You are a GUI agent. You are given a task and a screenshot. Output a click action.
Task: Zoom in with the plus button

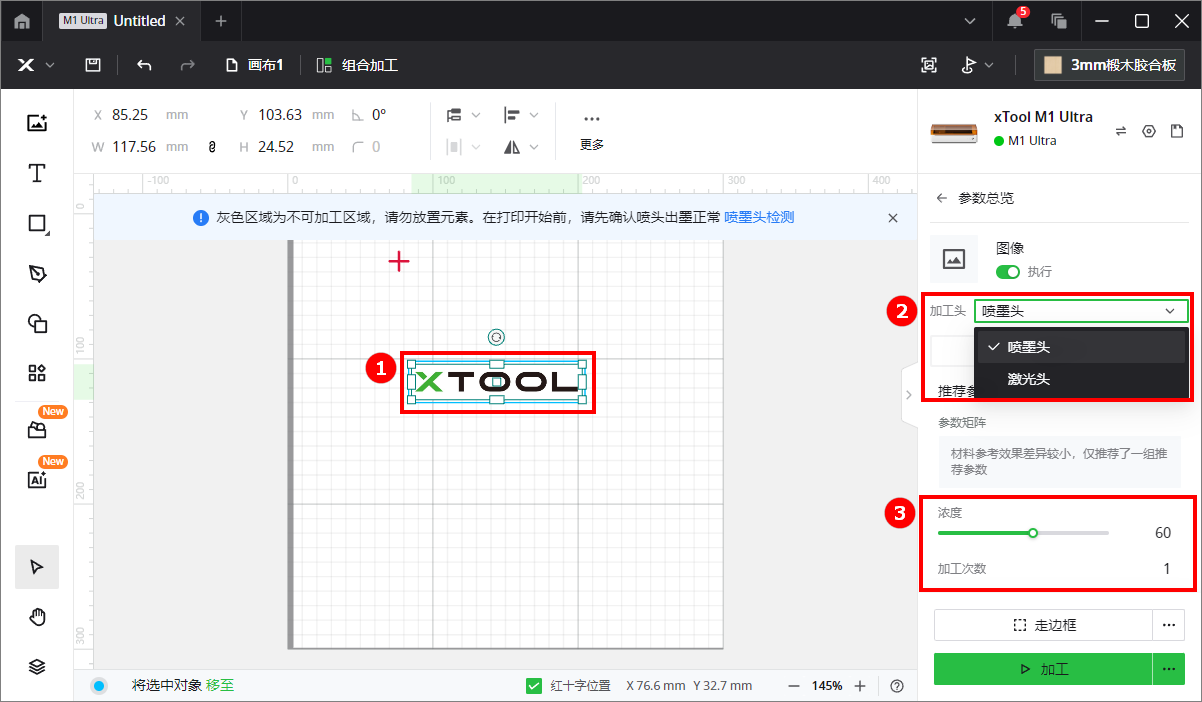(860, 686)
